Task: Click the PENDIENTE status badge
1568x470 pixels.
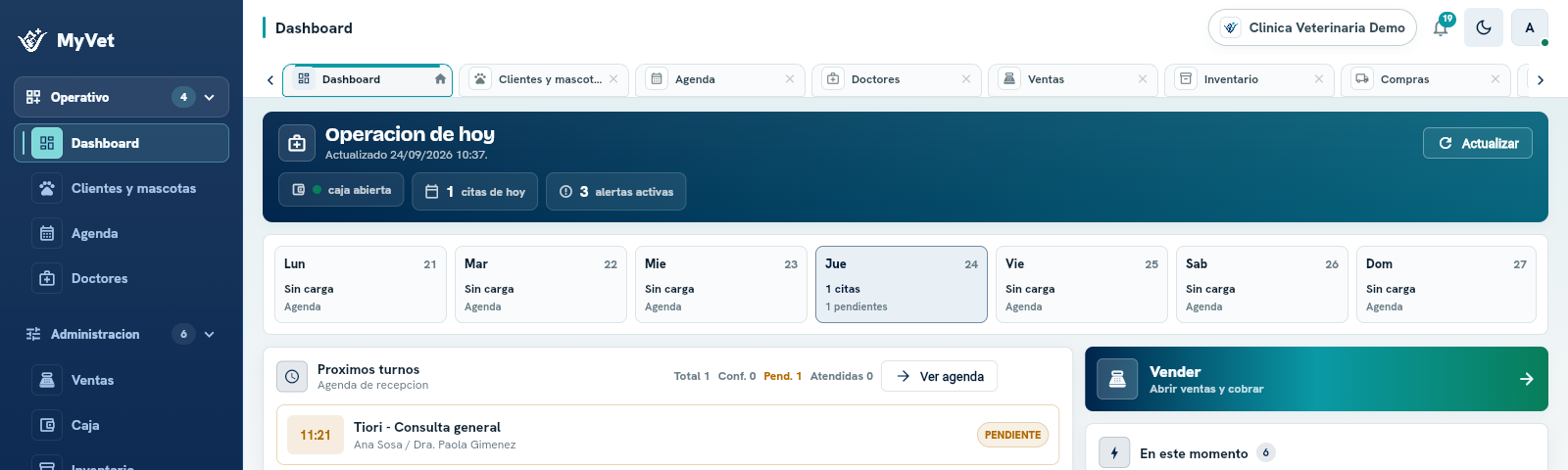Action: (x=1012, y=435)
